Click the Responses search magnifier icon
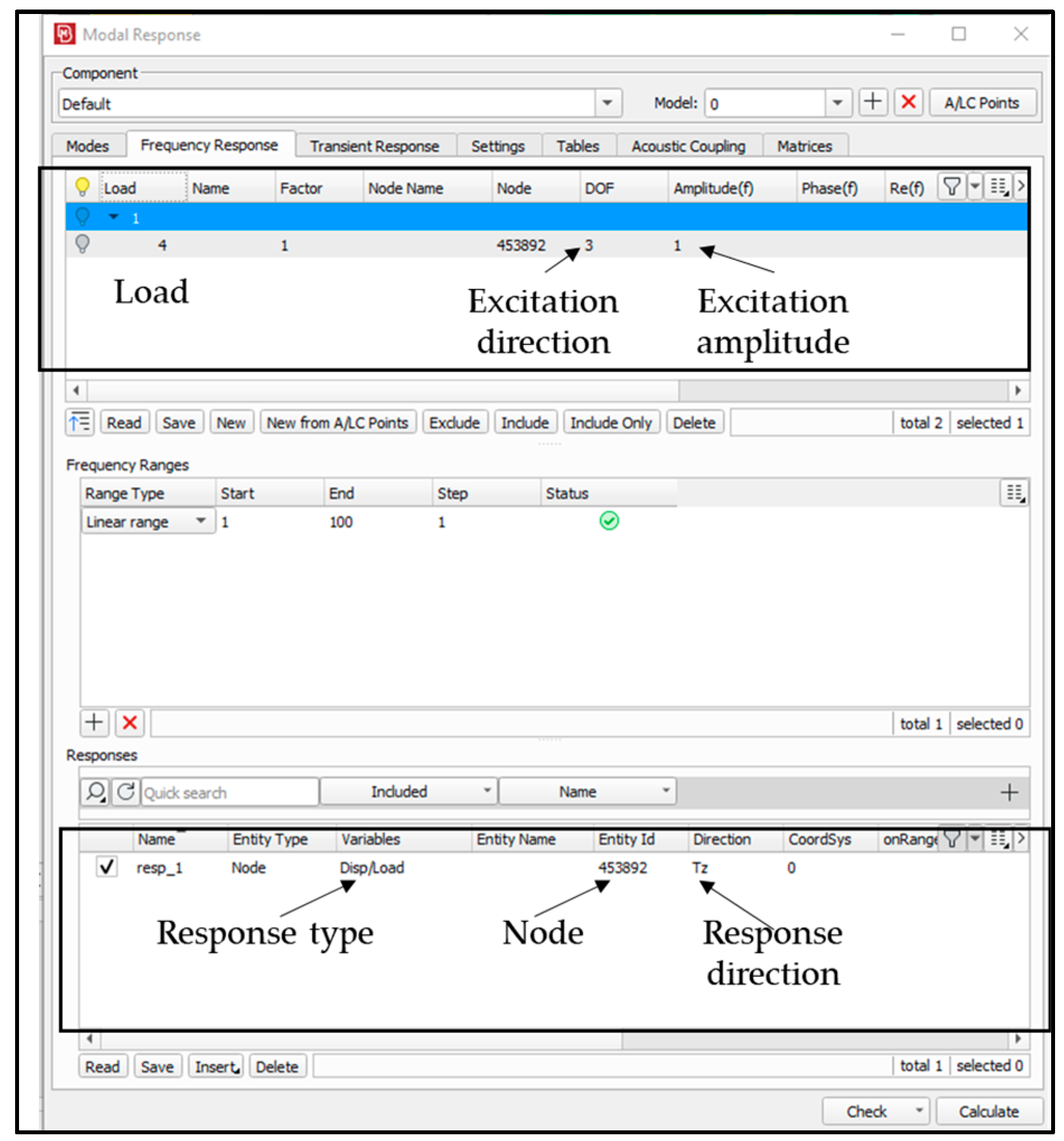This screenshot has width=1064, height=1141. (x=95, y=792)
